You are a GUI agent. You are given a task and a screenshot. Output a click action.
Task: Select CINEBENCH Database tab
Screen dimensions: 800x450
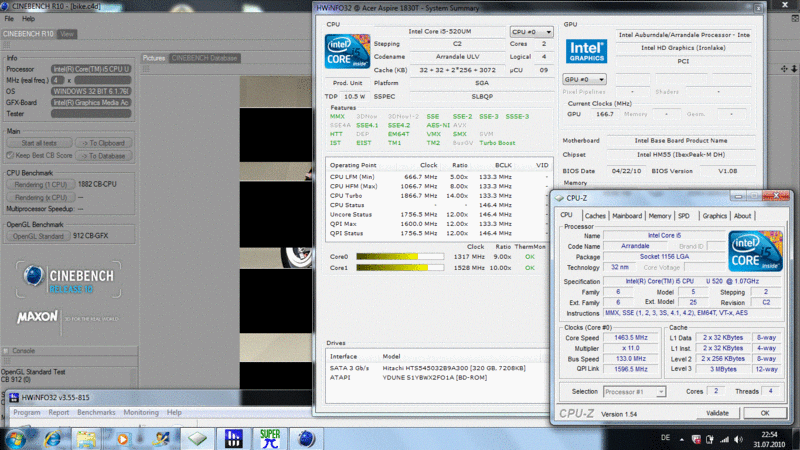pyautogui.click(x=204, y=58)
